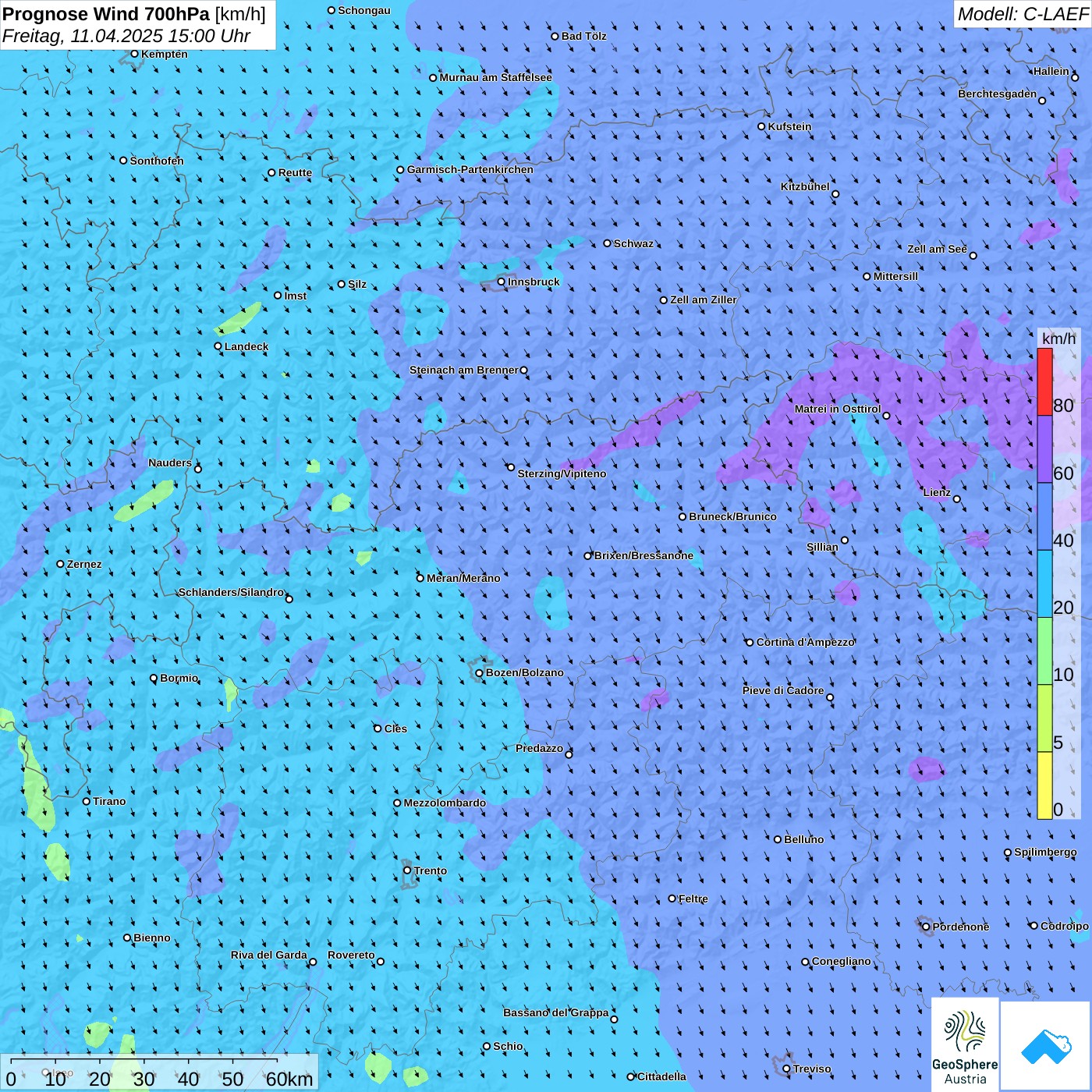Click the Murnau am Staffelsee label
This screenshot has width=1092, height=1092.
[495, 77]
